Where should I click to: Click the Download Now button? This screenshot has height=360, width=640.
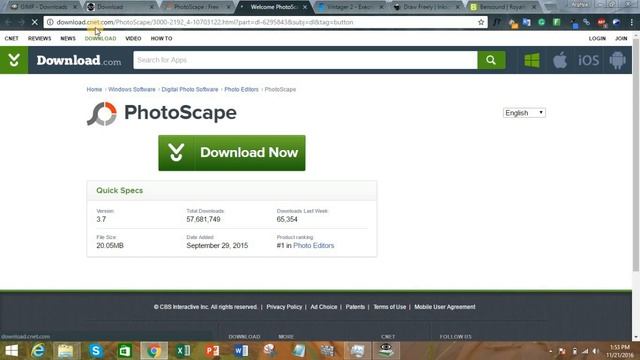232,153
